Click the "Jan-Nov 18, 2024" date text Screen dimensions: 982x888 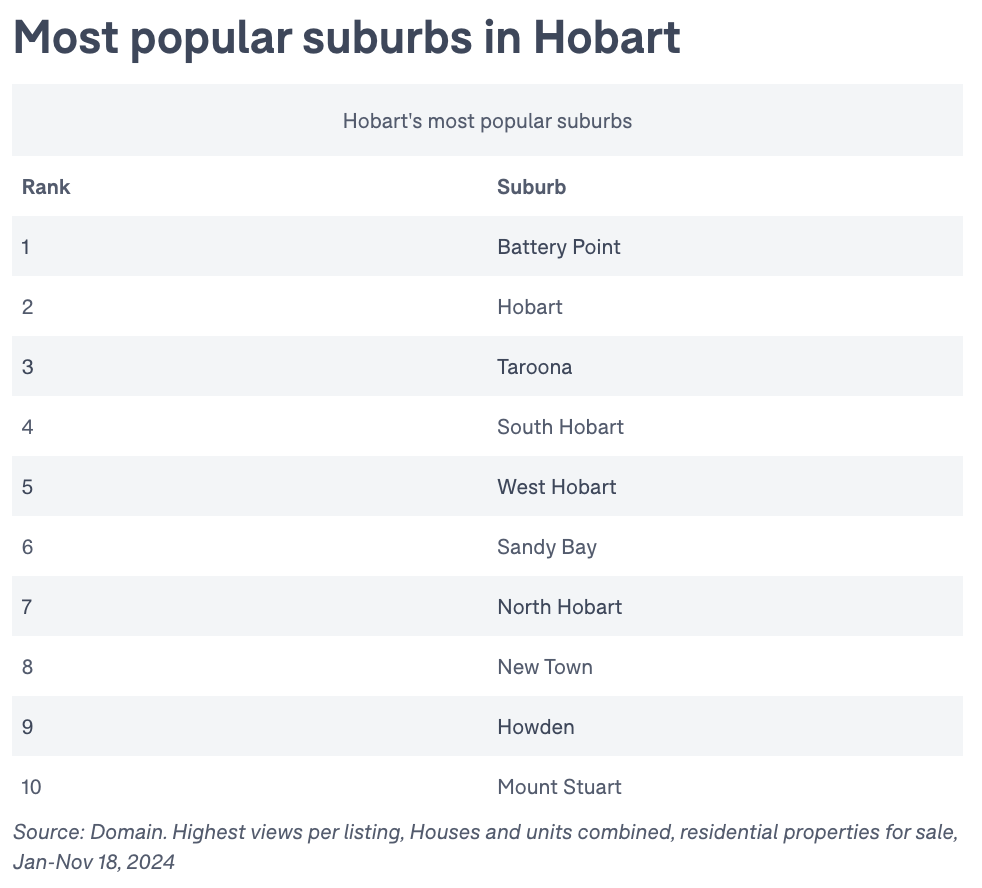click(94, 861)
